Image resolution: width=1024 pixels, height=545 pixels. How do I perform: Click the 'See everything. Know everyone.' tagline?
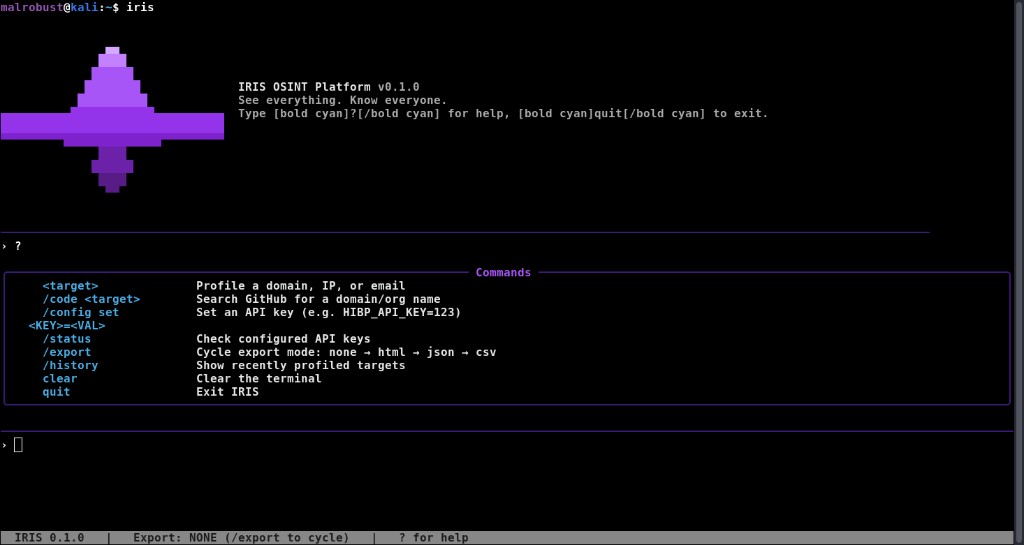pos(343,100)
